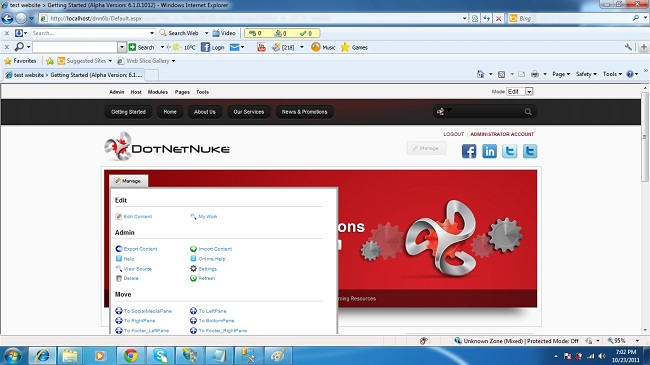Click the Manage tab on the banner module

[x=128, y=181]
